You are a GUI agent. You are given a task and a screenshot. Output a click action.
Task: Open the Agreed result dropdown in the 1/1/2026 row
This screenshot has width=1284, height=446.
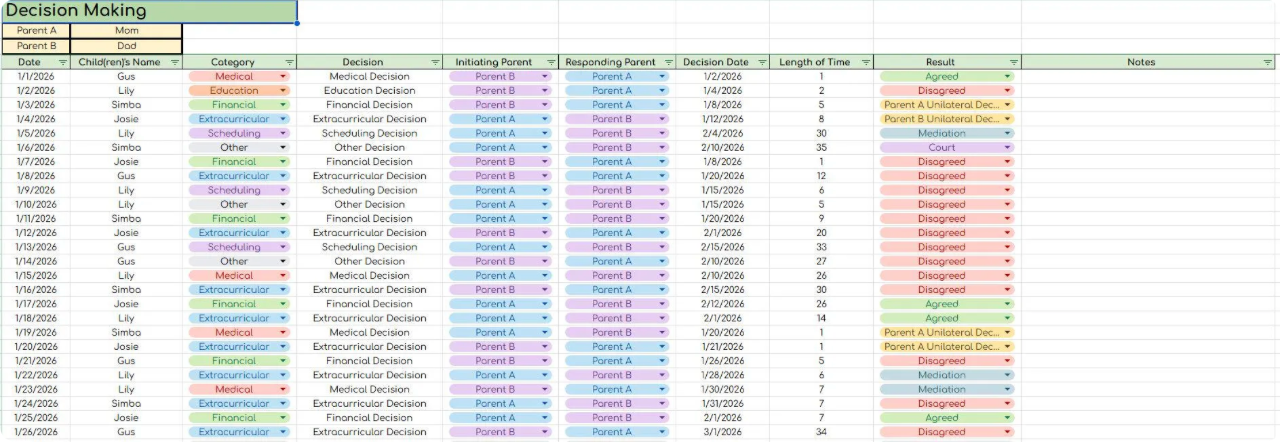[x=1007, y=77]
